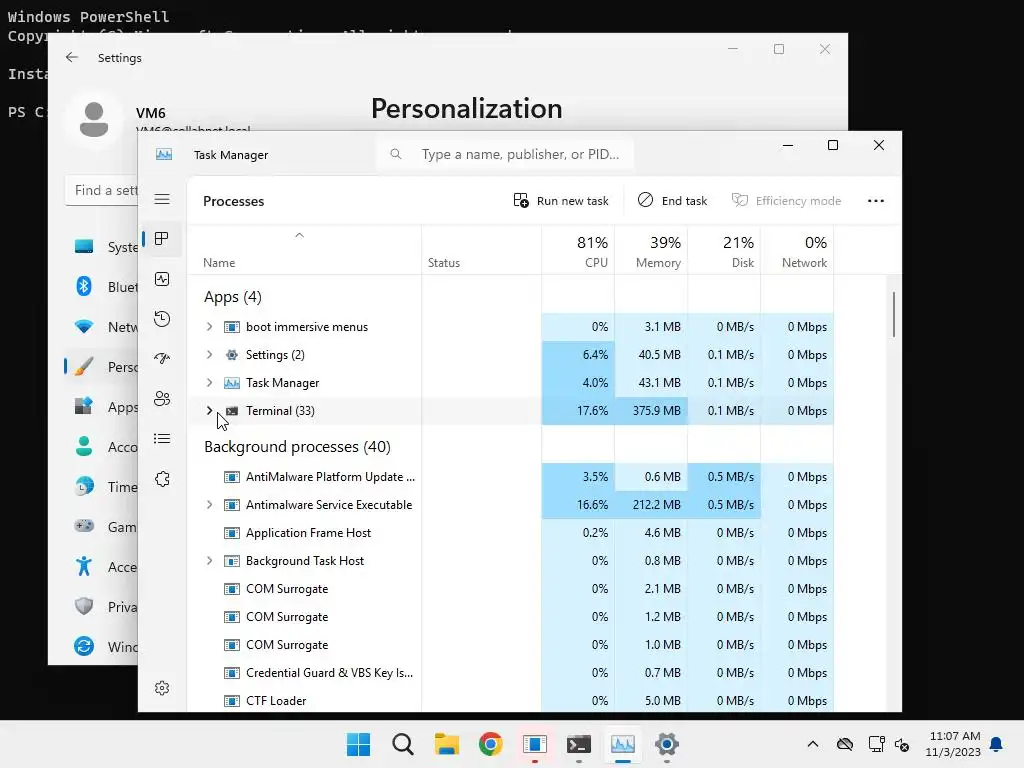Viewport: 1024px width, 768px height.
Task: Open the Services icon in Task Manager sidebar
Action: (x=162, y=479)
